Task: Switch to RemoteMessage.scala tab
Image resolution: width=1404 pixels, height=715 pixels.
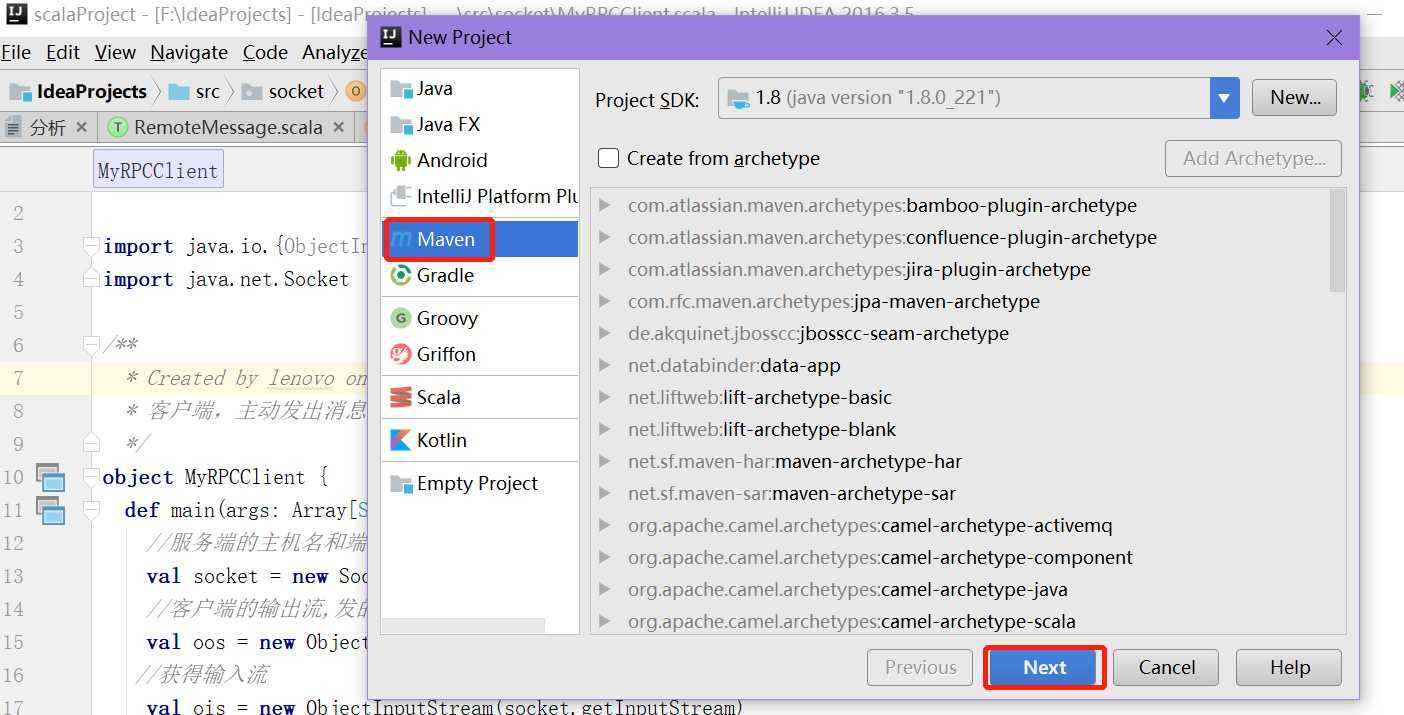Action: 228,127
